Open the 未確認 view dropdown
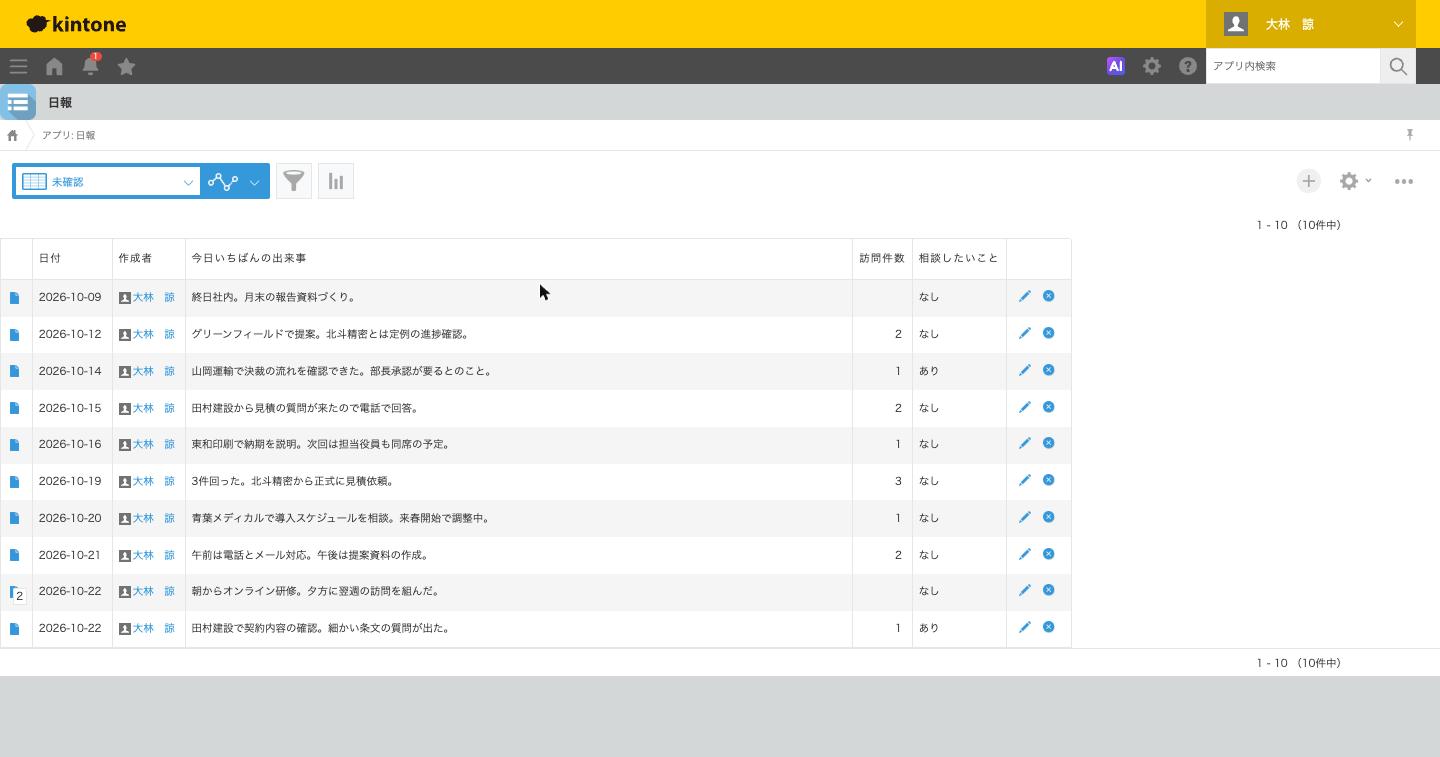The width and height of the screenshot is (1440, 757). pos(107,181)
